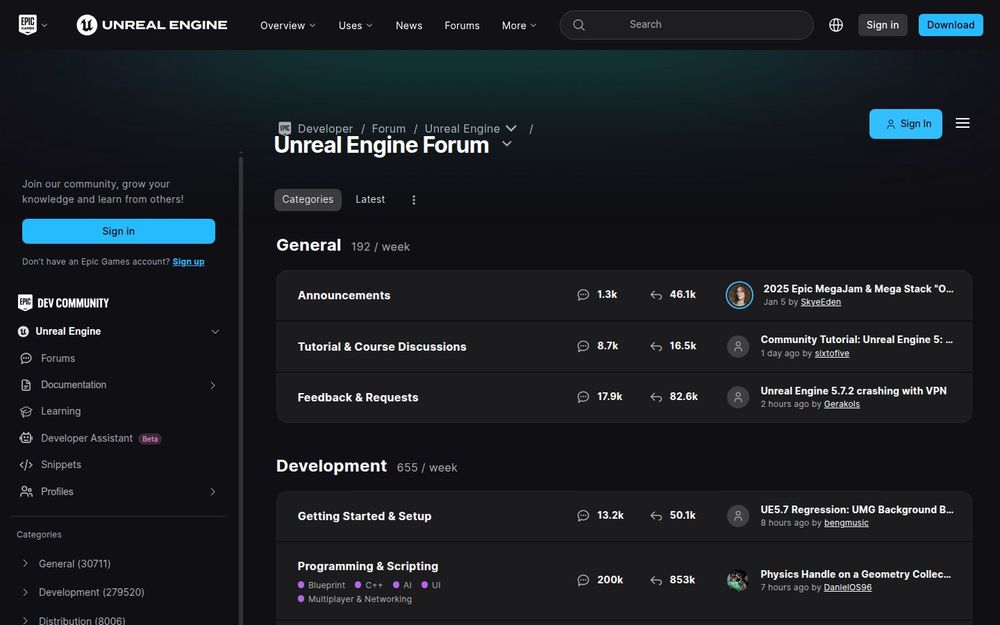Open the General section heading
The width and height of the screenshot is (1000, 625).
[x=309, y=245]
